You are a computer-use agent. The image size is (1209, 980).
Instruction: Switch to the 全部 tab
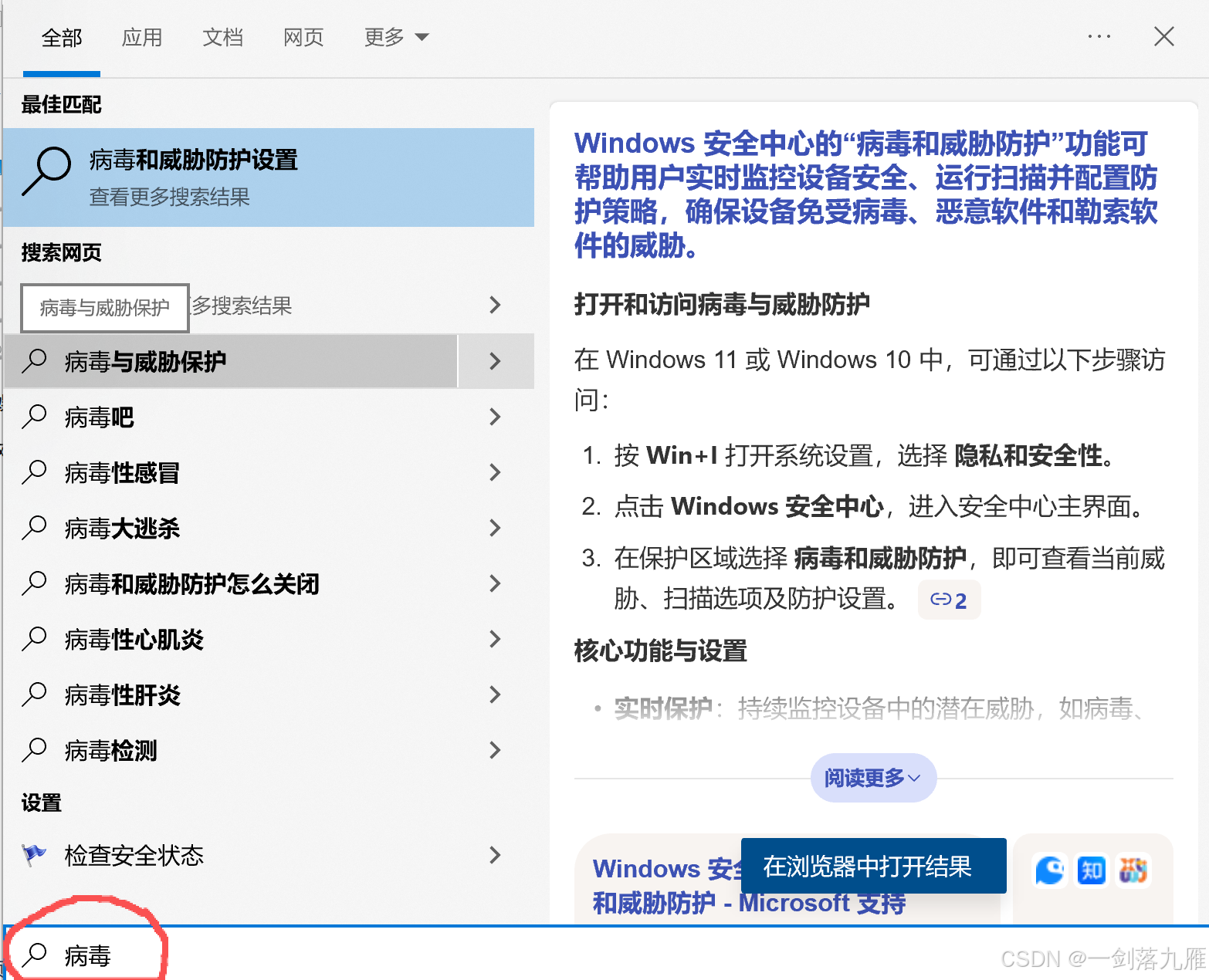pos(62,37)
